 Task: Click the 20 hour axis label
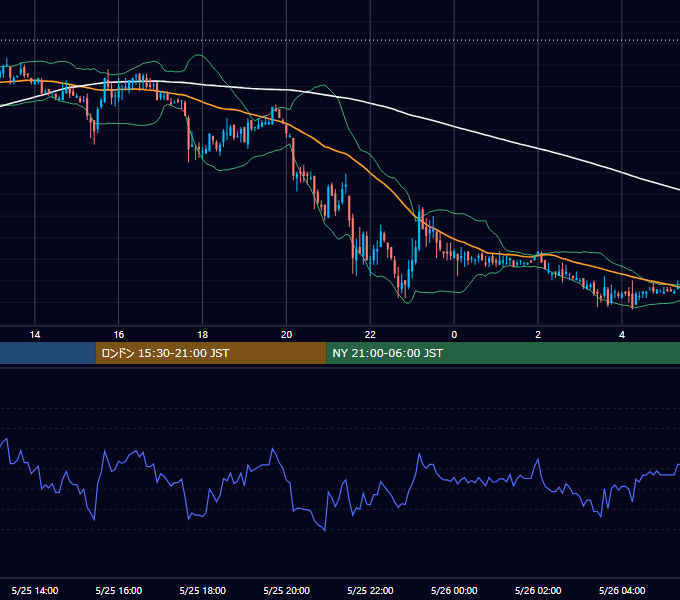(x=286, y=335)
